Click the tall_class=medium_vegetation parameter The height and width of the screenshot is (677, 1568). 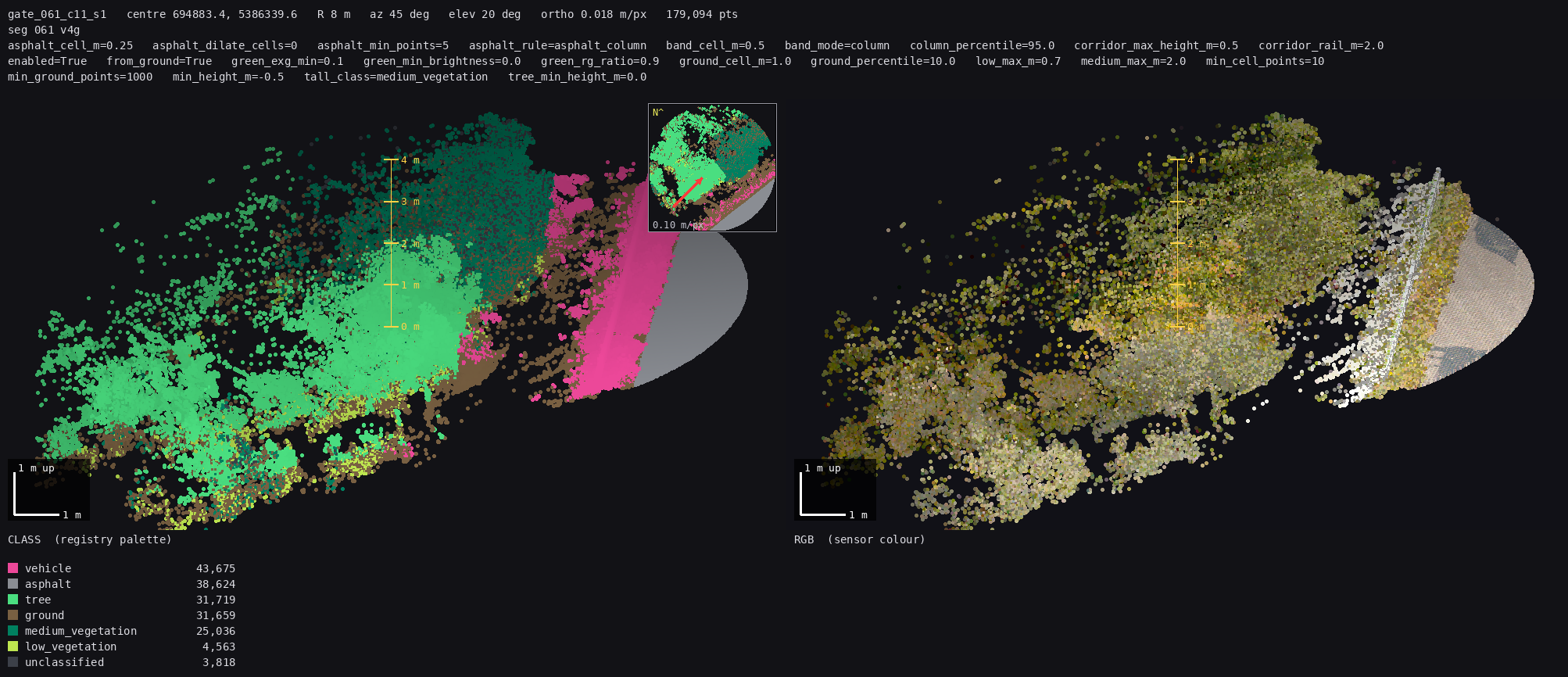pos(396,77)
